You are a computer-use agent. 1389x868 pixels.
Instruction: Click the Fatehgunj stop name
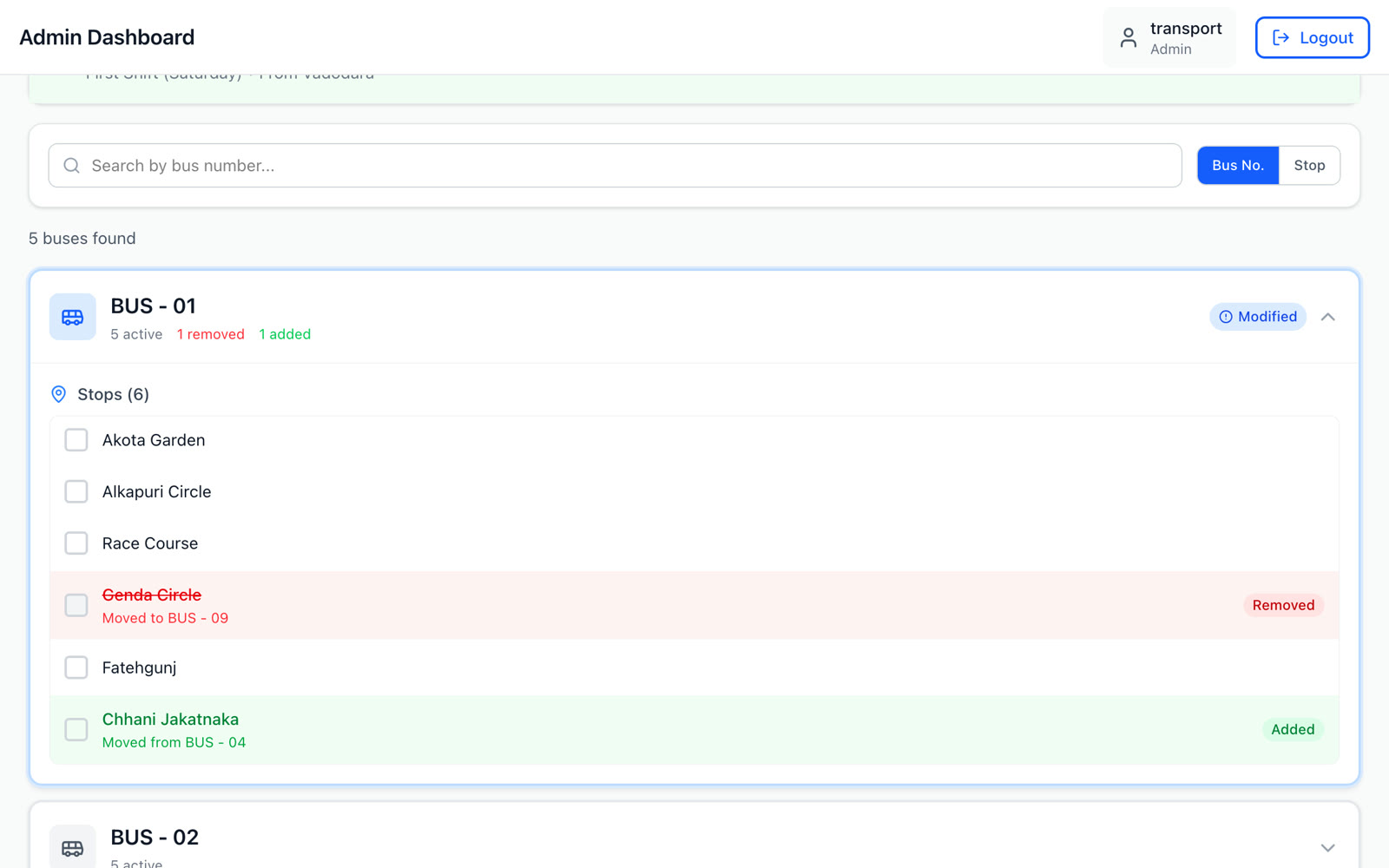139,667
